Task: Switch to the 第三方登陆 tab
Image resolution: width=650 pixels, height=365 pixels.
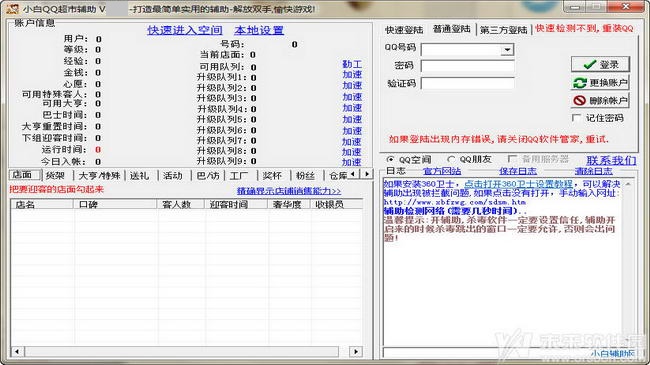Action: [503, 30]
